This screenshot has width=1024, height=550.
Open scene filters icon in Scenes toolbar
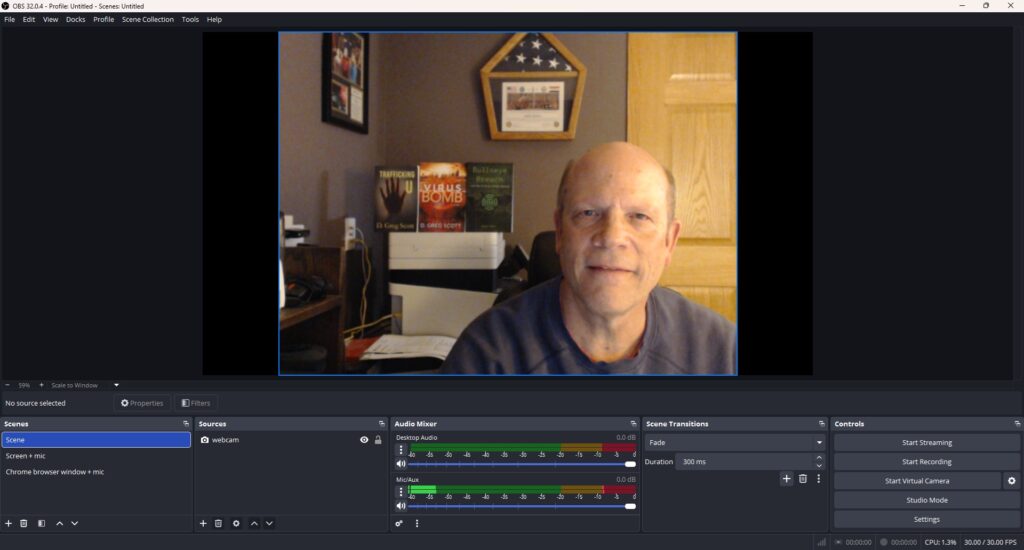point(41,523)
